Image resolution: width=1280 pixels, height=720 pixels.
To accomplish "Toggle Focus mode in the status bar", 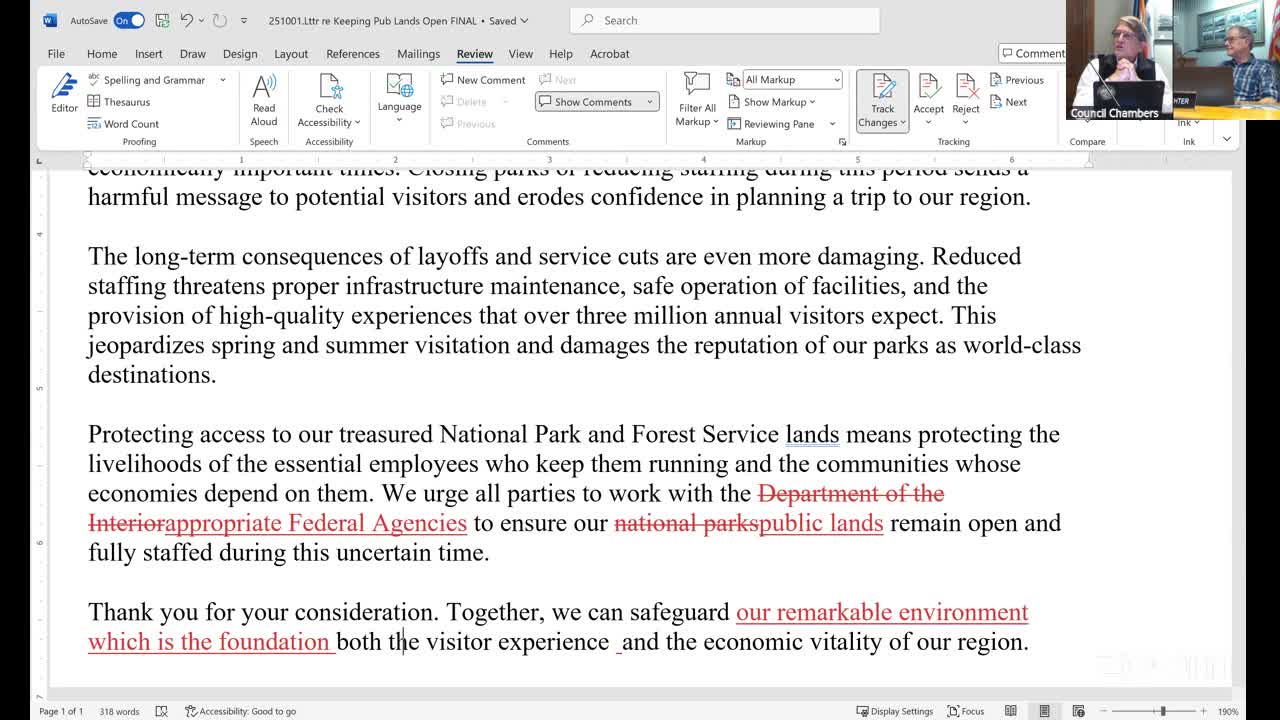I will point(965,710).
